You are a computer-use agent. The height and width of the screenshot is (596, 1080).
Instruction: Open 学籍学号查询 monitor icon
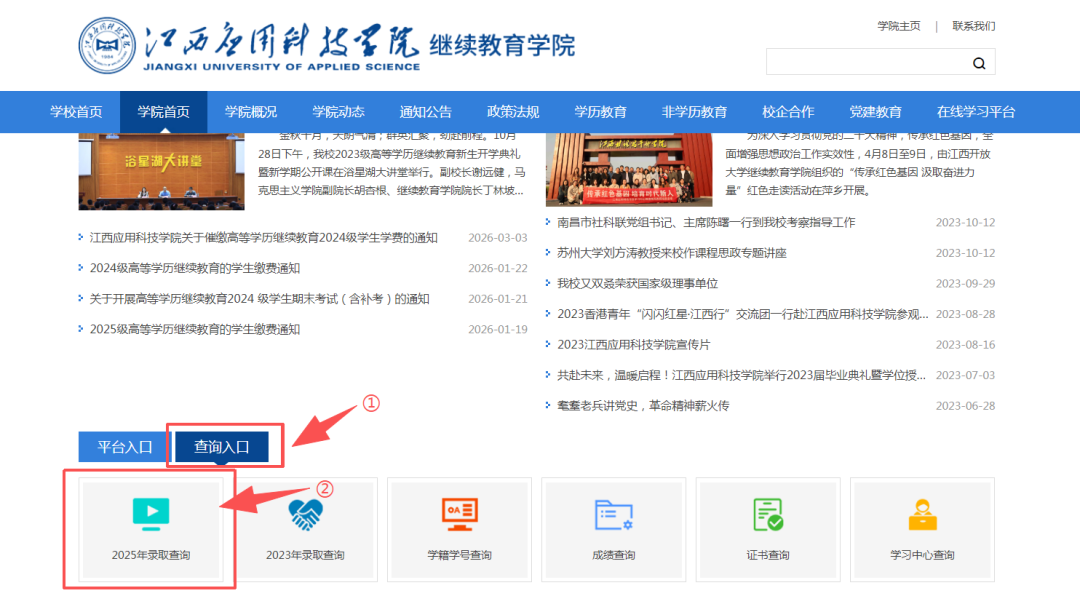coord(459,515)
